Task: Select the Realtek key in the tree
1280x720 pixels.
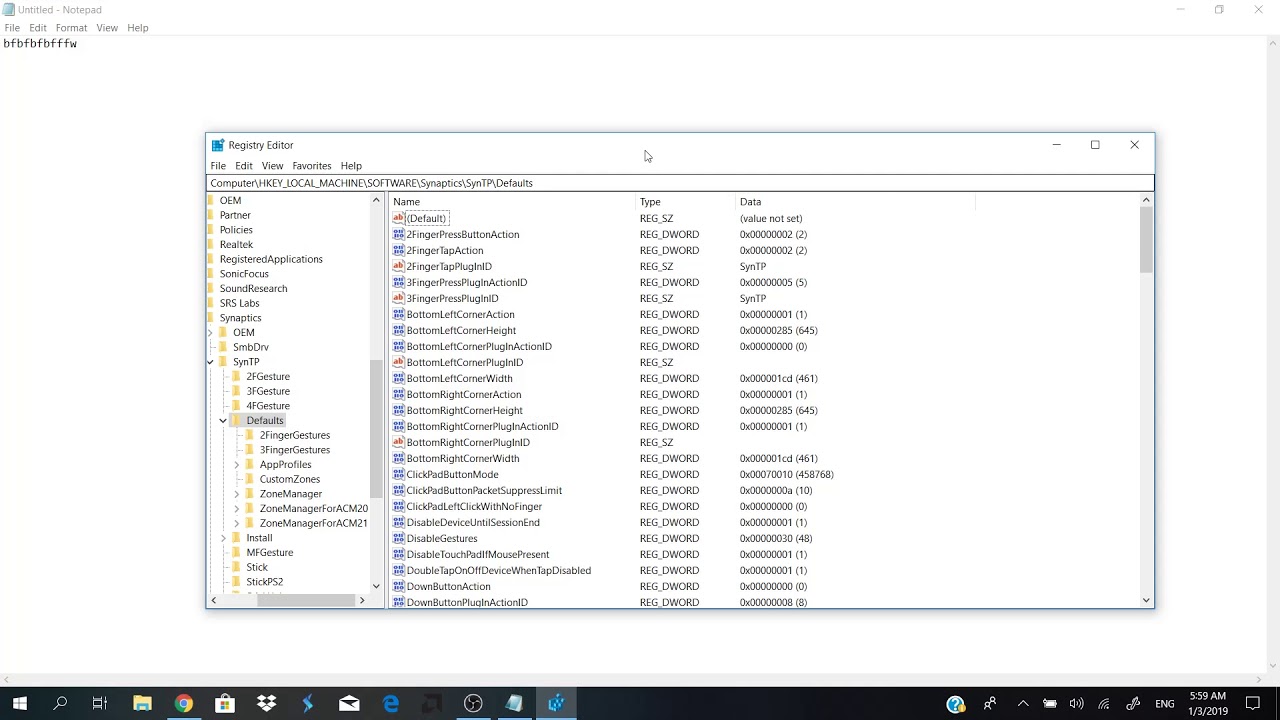Action: click(x=236, y=245)
